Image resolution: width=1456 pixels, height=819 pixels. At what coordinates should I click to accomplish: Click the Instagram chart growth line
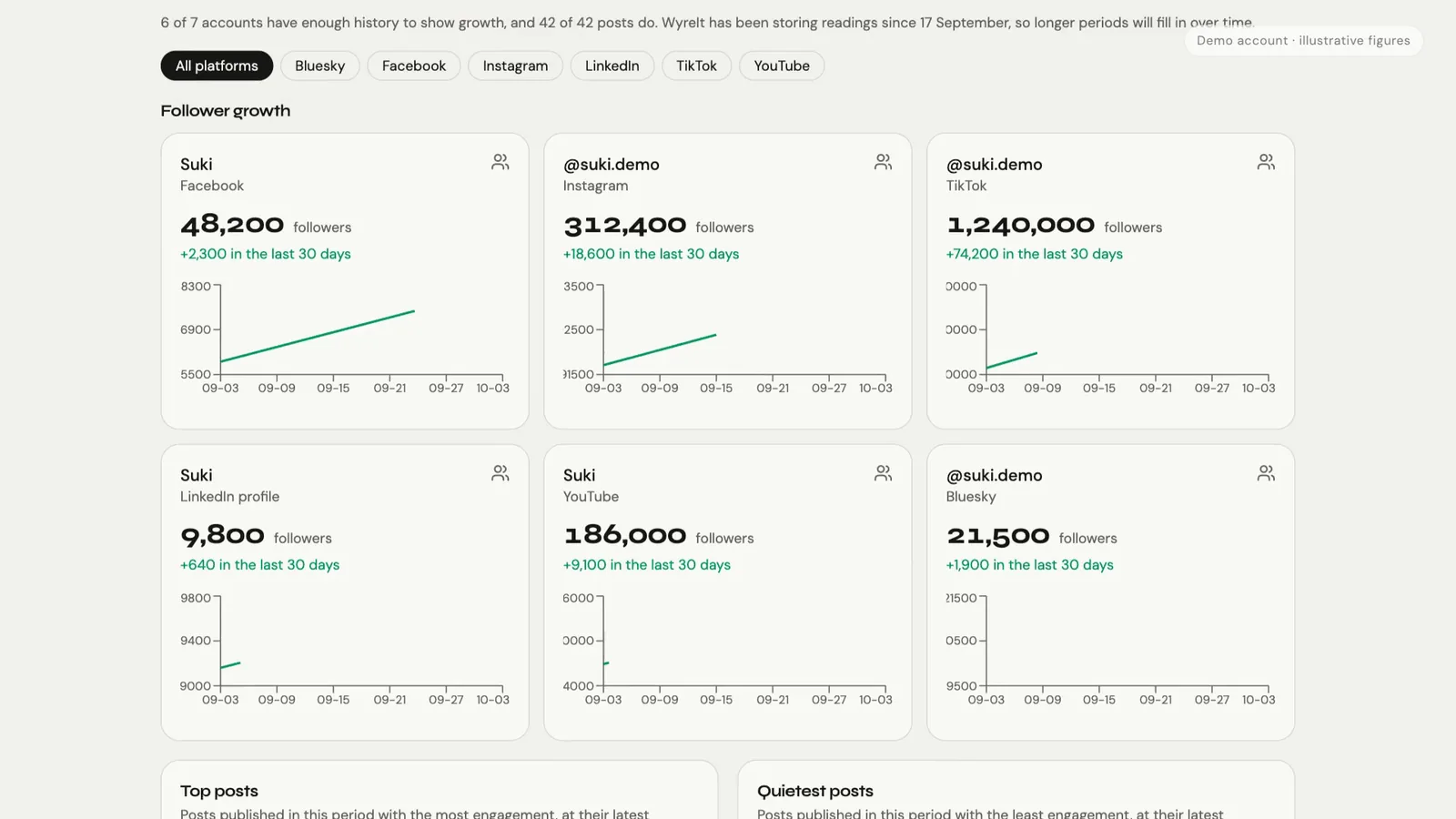(660, 349)
